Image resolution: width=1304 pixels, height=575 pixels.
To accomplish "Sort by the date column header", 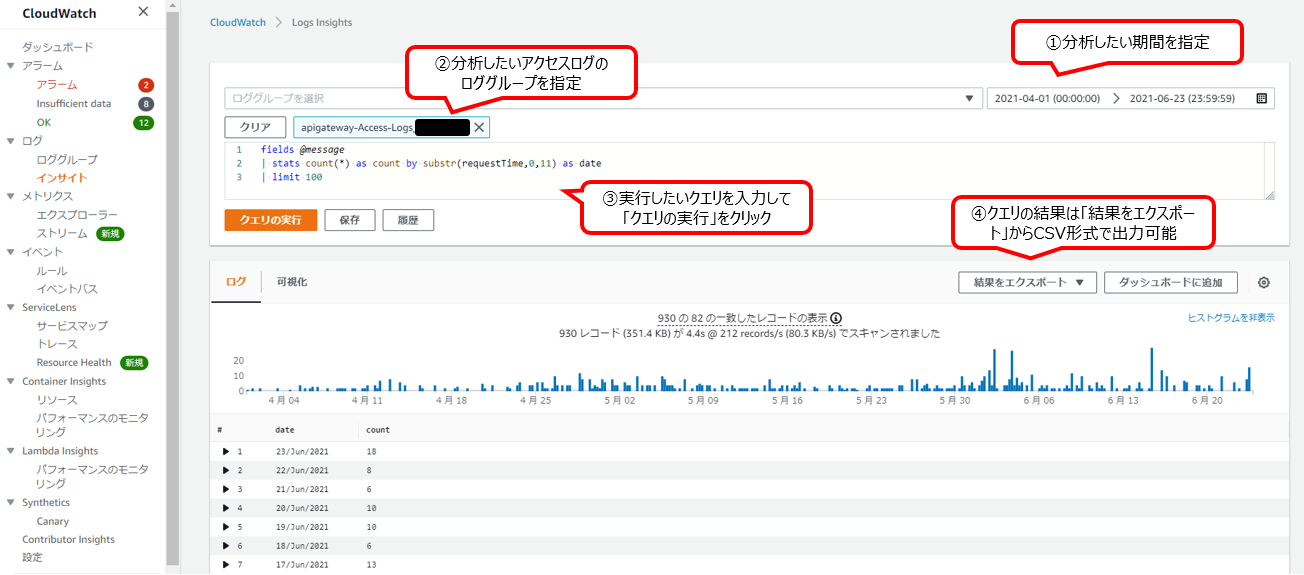I will pyautogui.click(x=285, y=430).
